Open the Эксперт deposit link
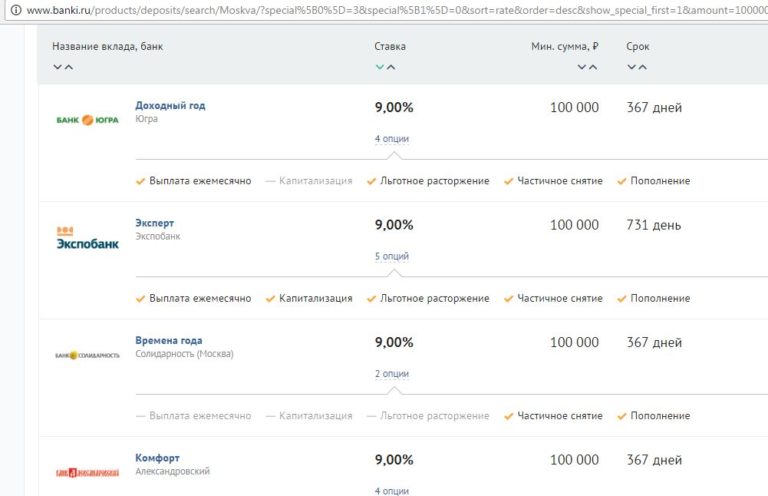This screenshot has width=768, height=496. pyautogui.click(x=154, y=223)
